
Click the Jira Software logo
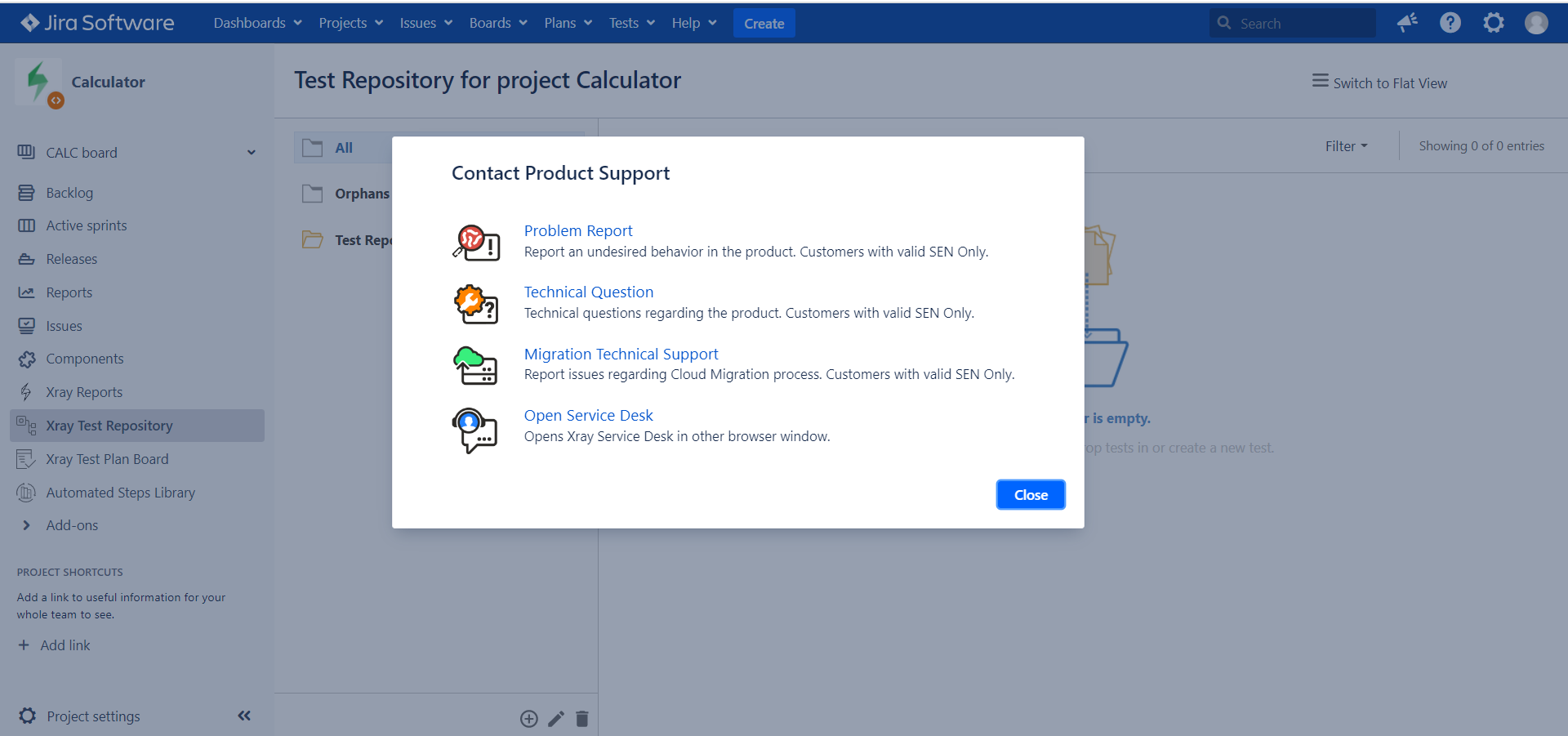97,23
